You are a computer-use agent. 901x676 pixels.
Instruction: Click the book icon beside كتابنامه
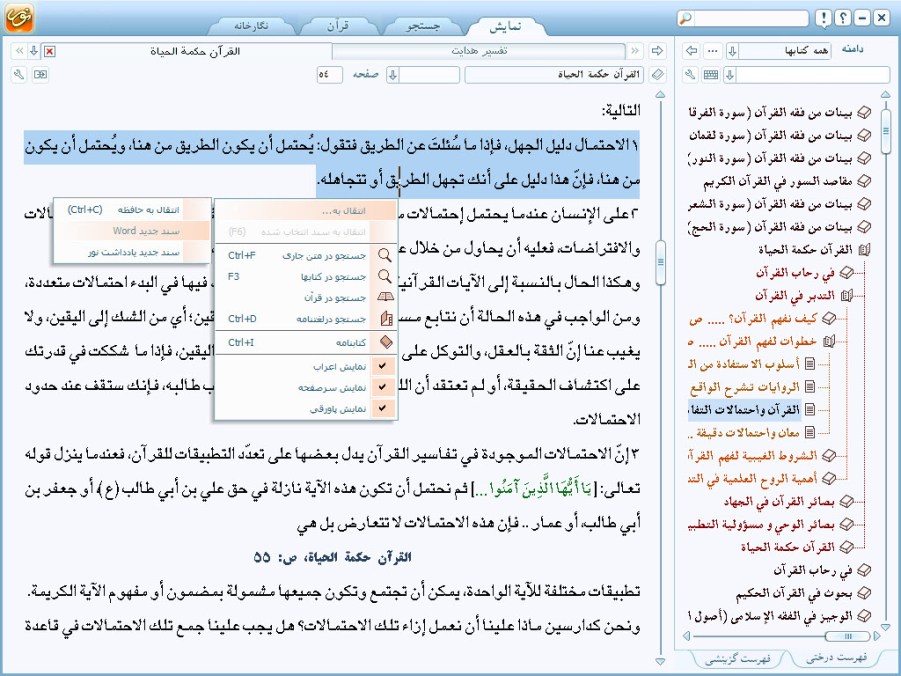386,343
